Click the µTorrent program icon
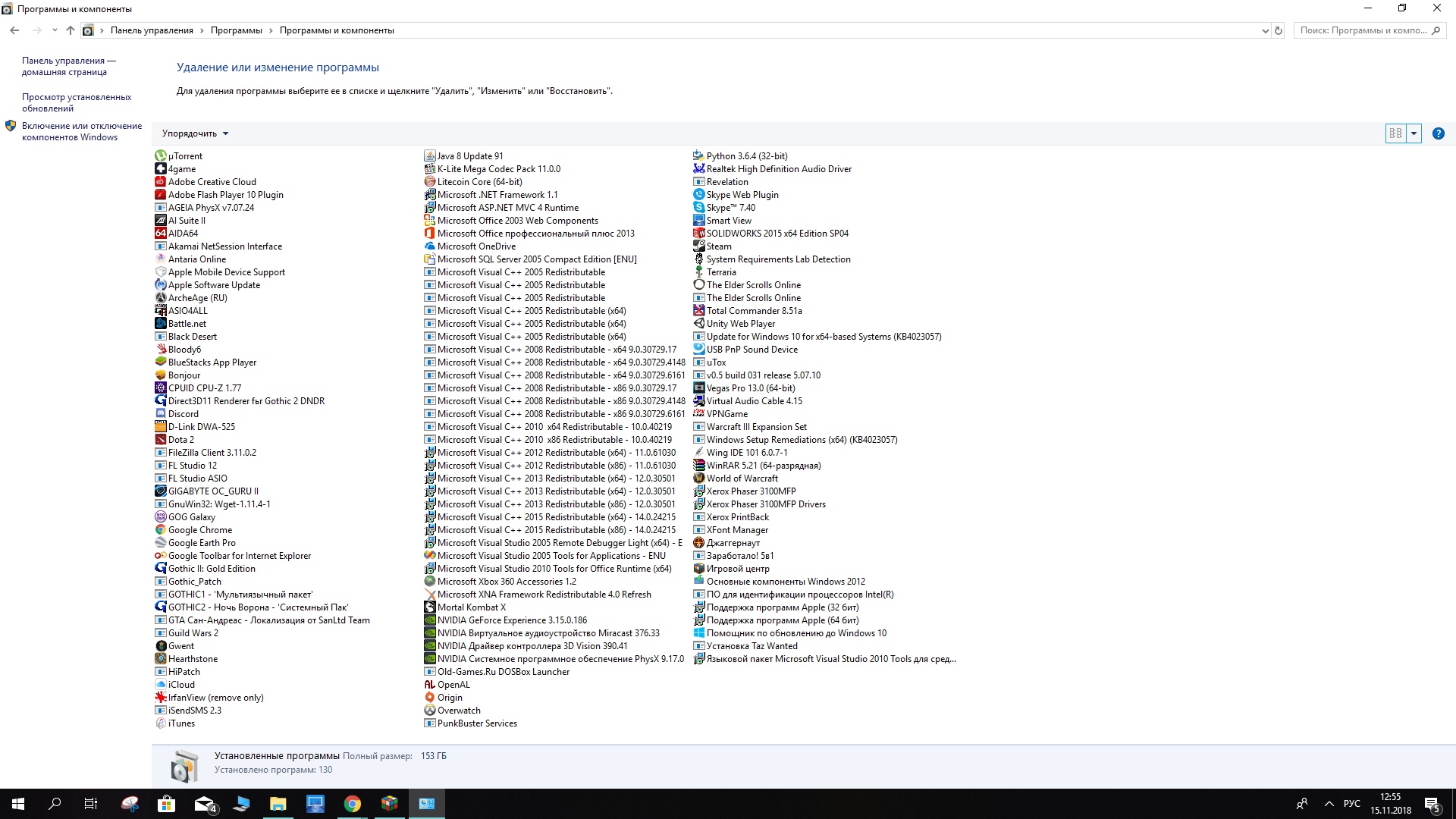The height and width of the screenshot is (819, 1456). 161,156
